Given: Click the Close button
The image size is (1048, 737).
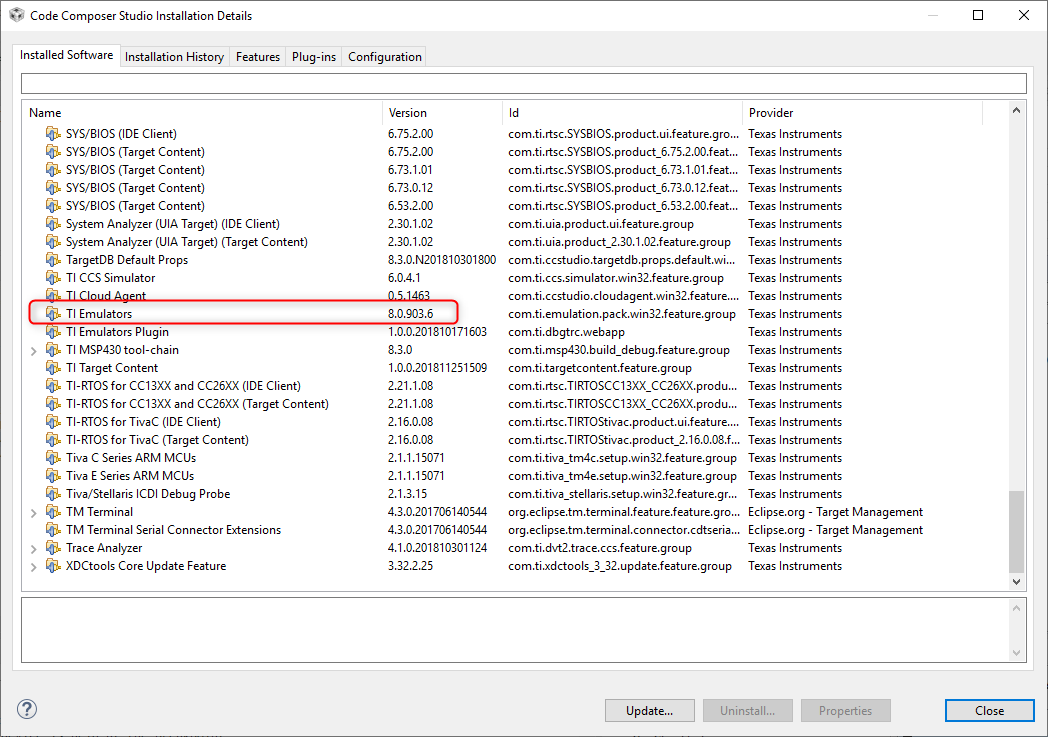Looking at the screenshot, I should tap(990, 711).
